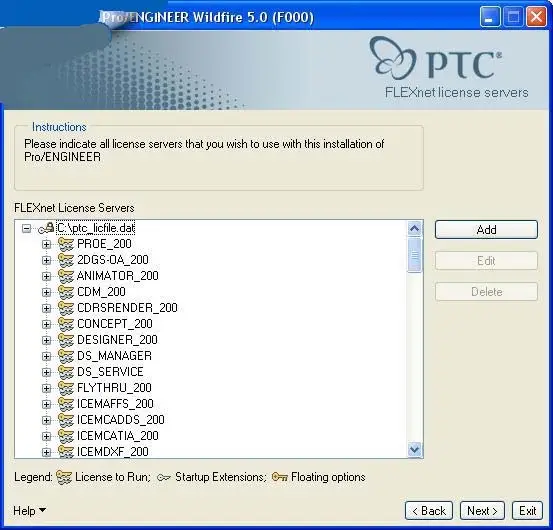Viewport: 553px width, 530px height.
Task: Click the scrollbar down arrow in license list
Action: (414, 450)
